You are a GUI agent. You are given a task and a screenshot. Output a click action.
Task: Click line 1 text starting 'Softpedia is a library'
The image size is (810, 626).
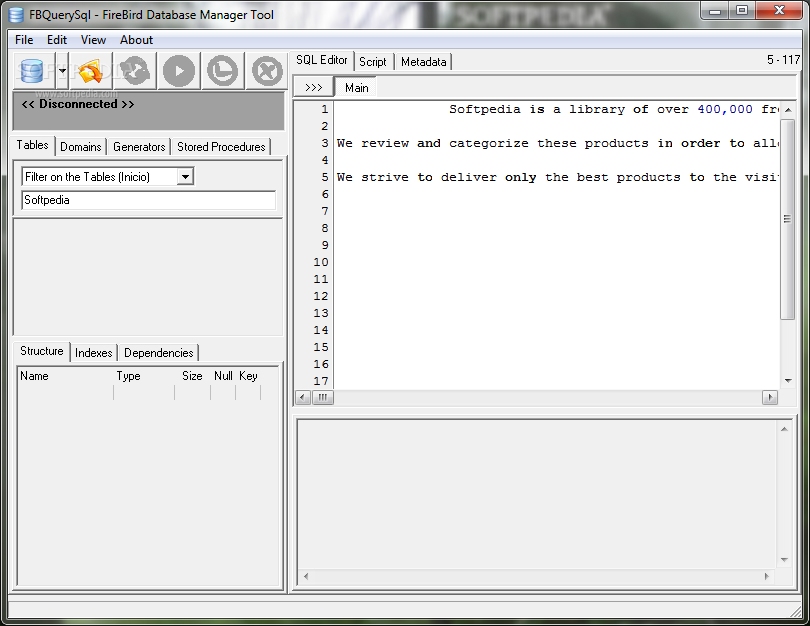tap(614, 109)
